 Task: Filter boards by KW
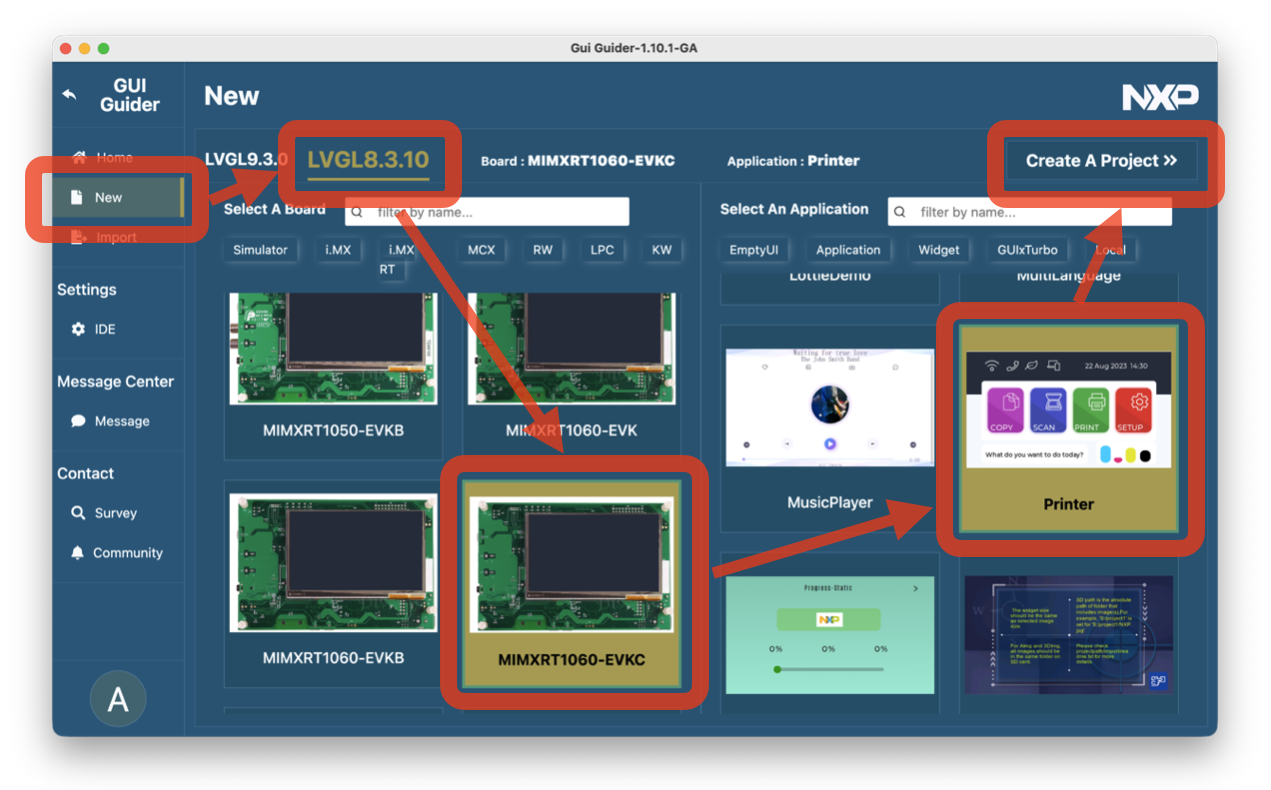point(662,250)
